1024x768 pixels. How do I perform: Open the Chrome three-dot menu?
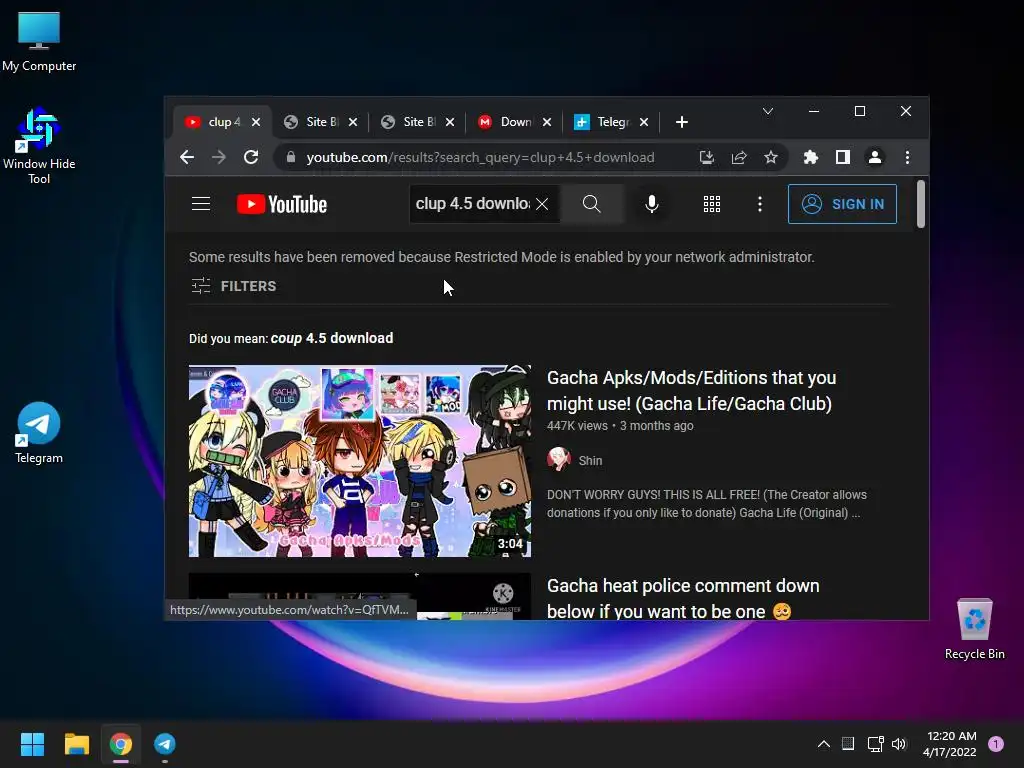coord(907,157)
